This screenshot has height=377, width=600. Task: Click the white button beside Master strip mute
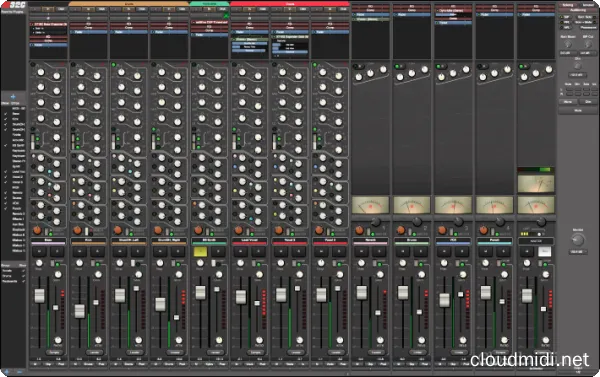click(545, 251)
